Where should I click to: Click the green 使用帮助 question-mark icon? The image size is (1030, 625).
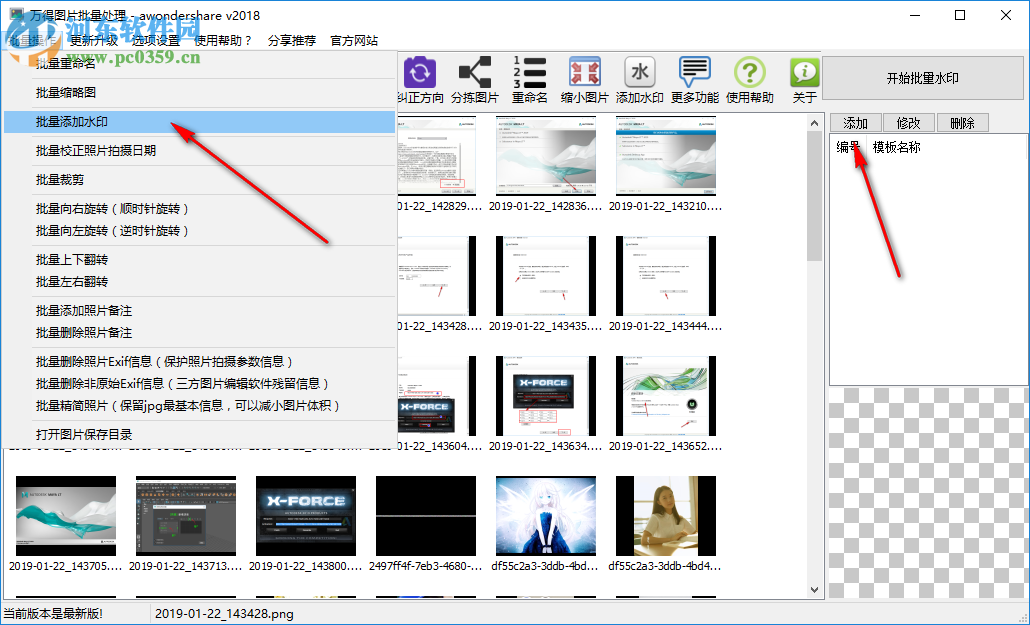749,73
